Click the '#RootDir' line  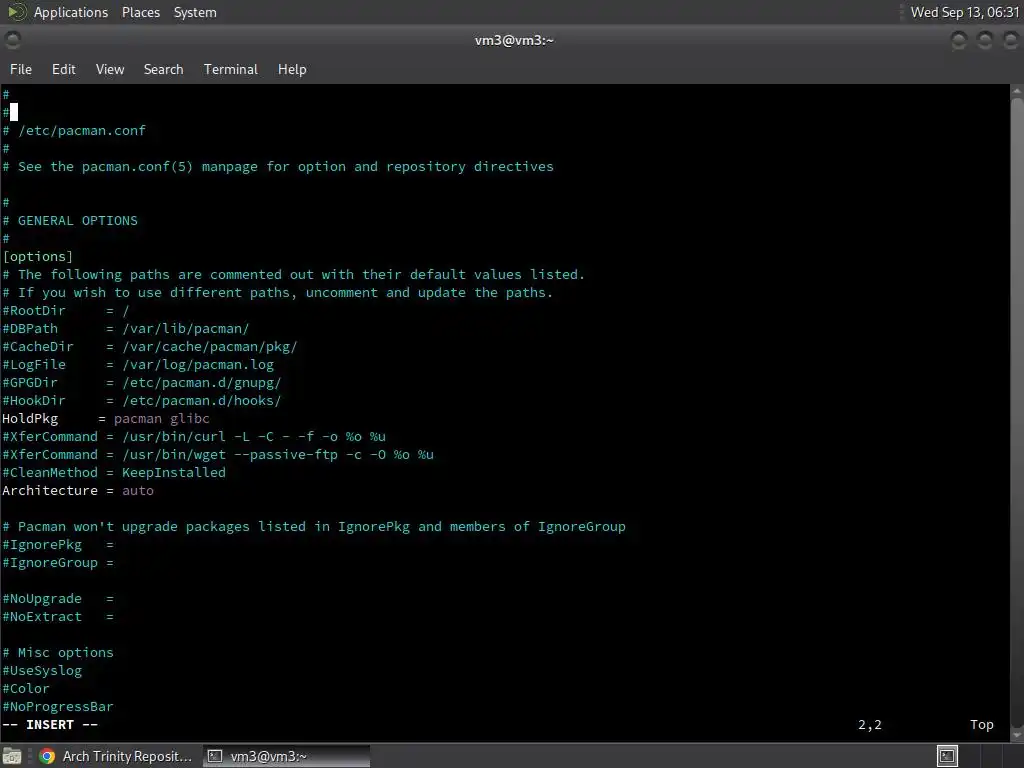[66, 311]
